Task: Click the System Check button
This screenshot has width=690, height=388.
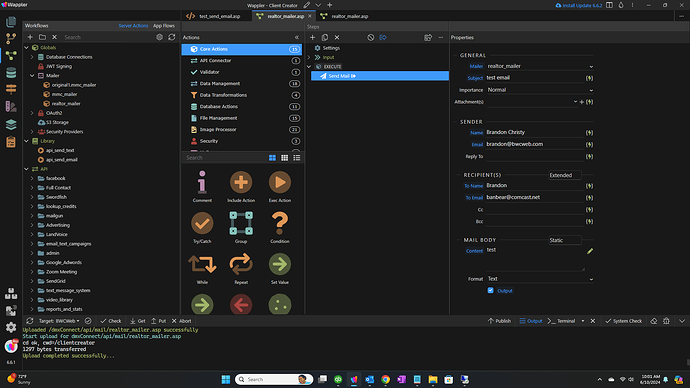Action: [623, 321]
